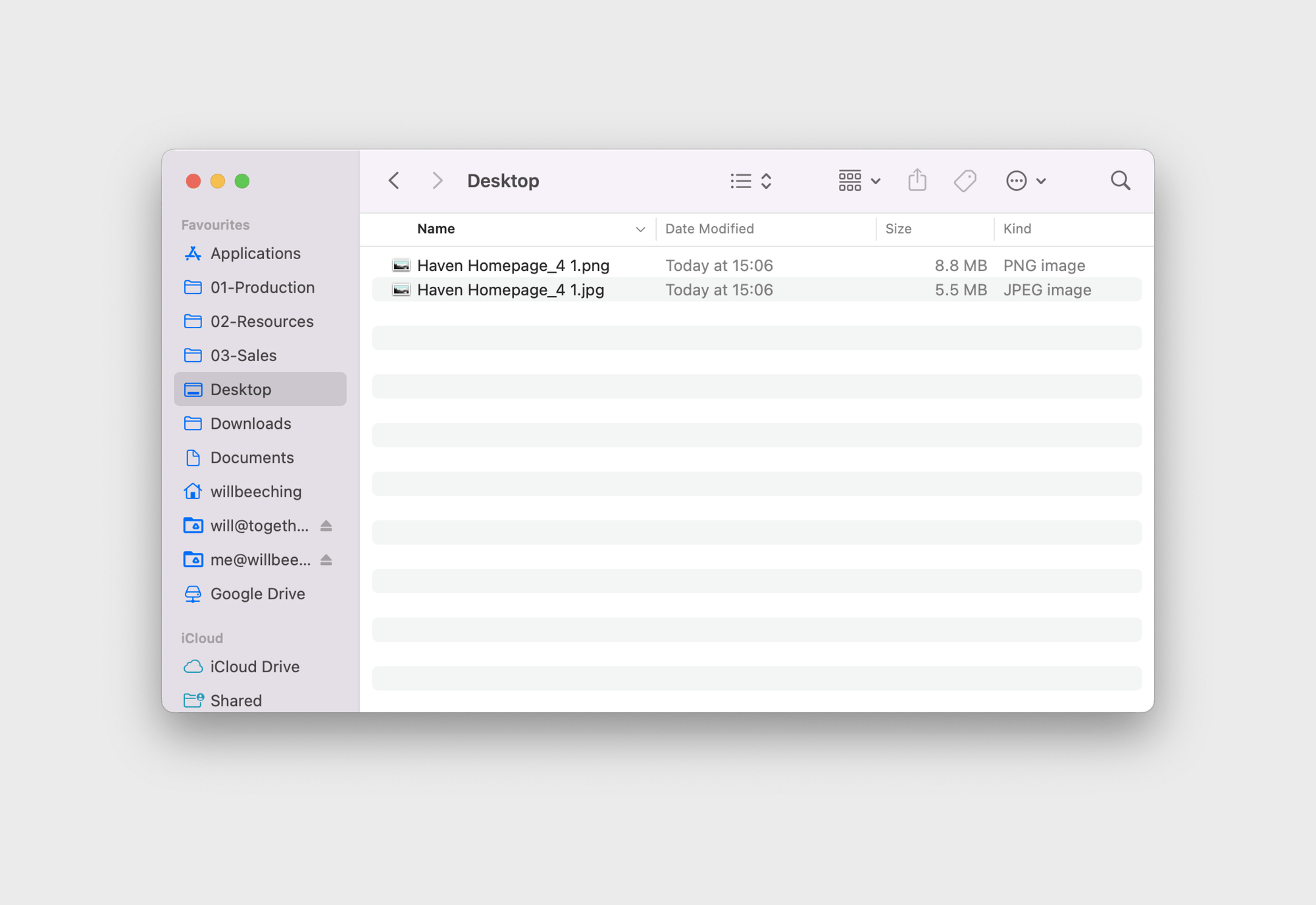Sort by Date Modified column

(709, 229)
